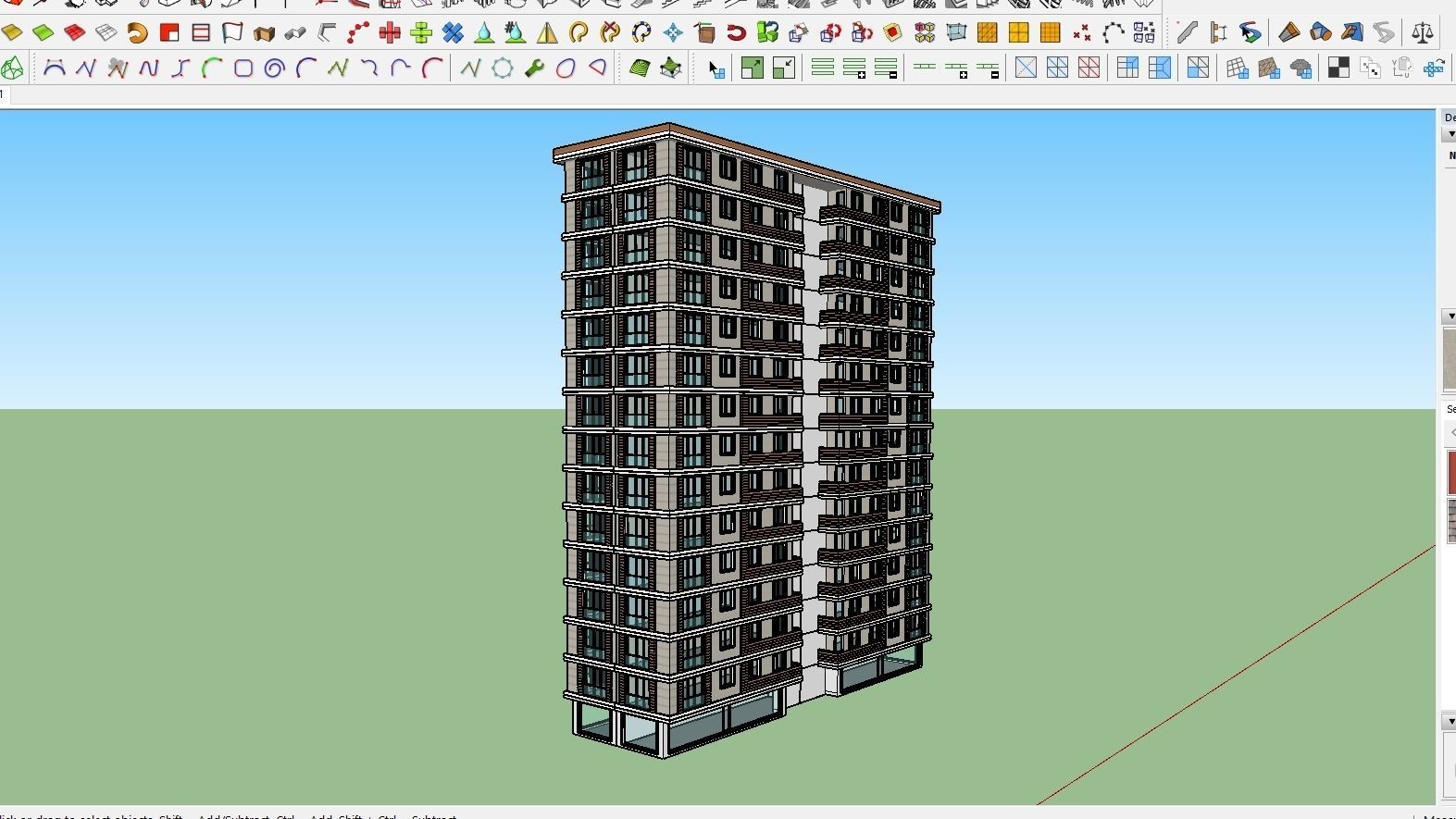Click the yellow loop with red X icon
Screen dimensions: 1456x819
[x=610, y=33]
